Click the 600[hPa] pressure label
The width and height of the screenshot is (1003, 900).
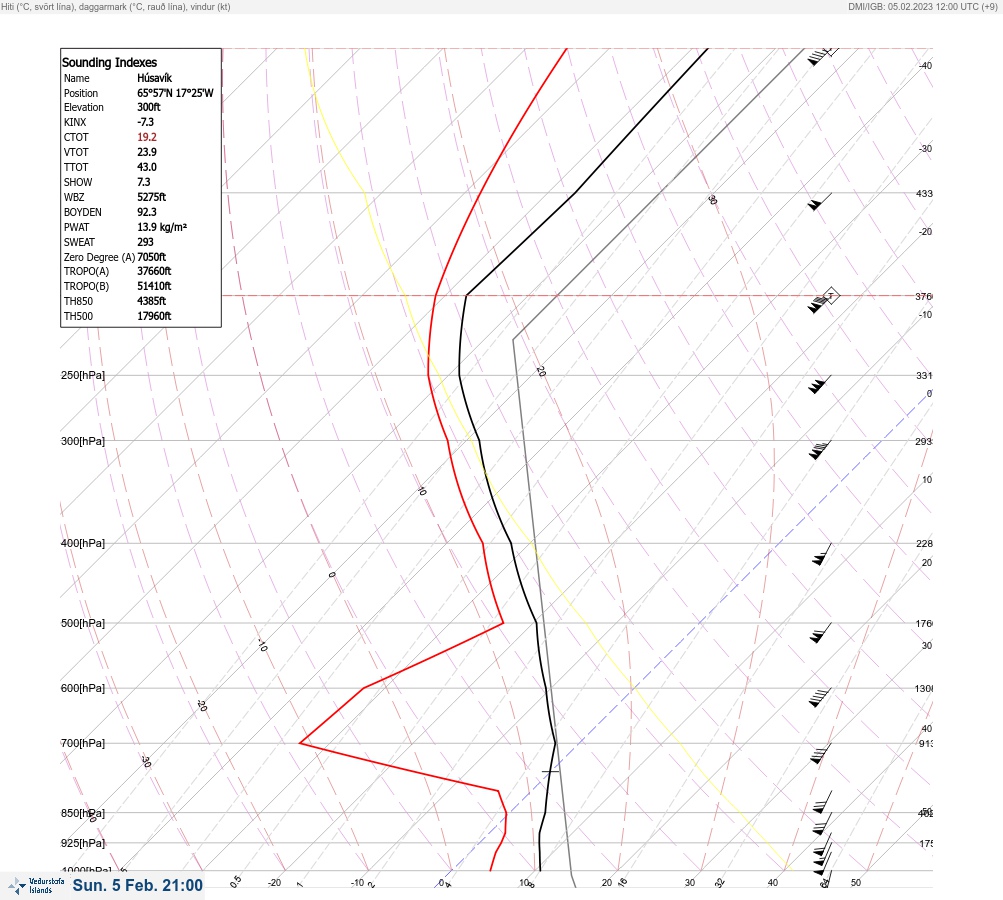click(x=83, y=688)
